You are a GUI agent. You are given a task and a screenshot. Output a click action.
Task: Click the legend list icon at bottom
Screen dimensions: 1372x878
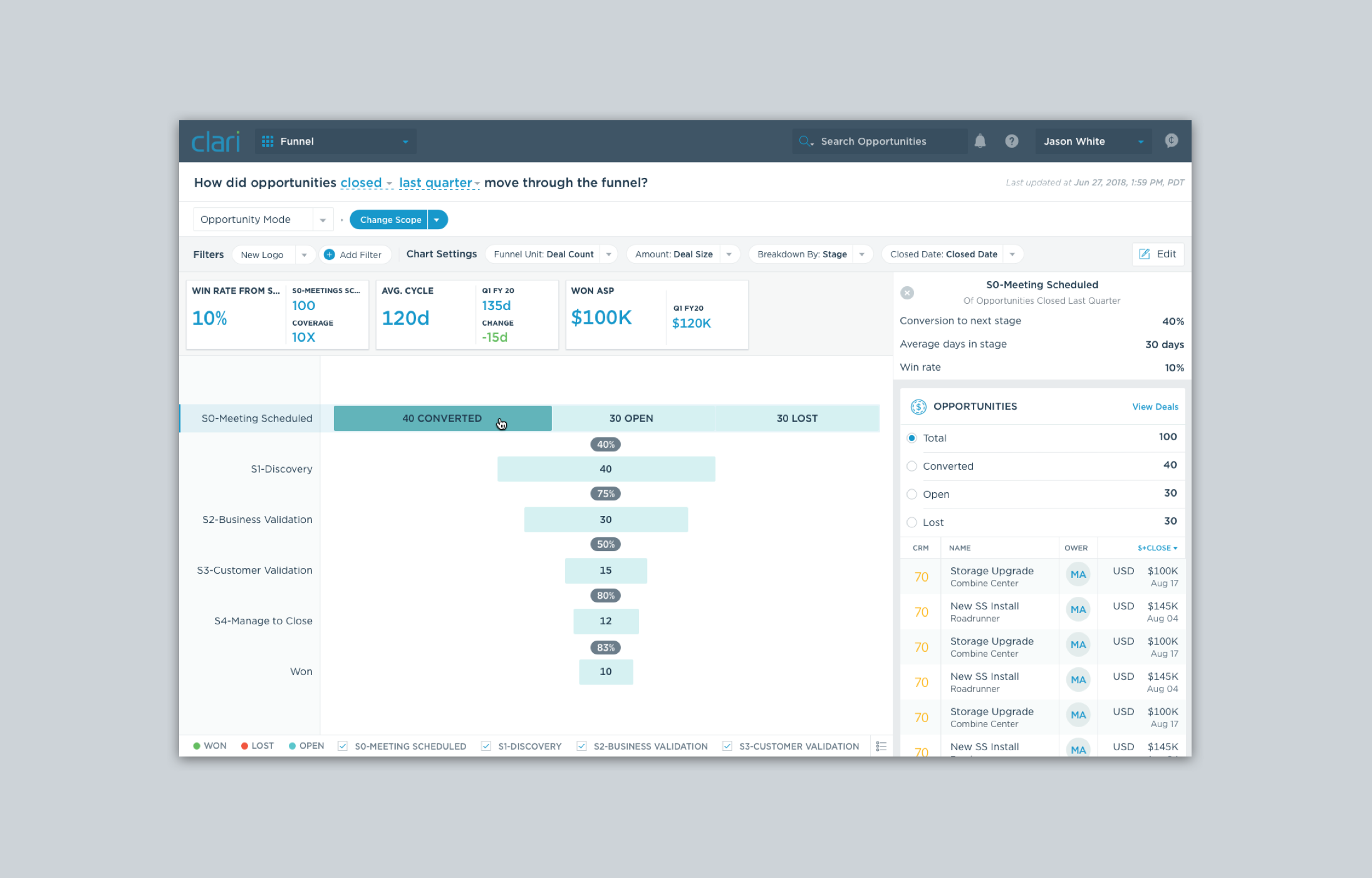coord(881,746)
